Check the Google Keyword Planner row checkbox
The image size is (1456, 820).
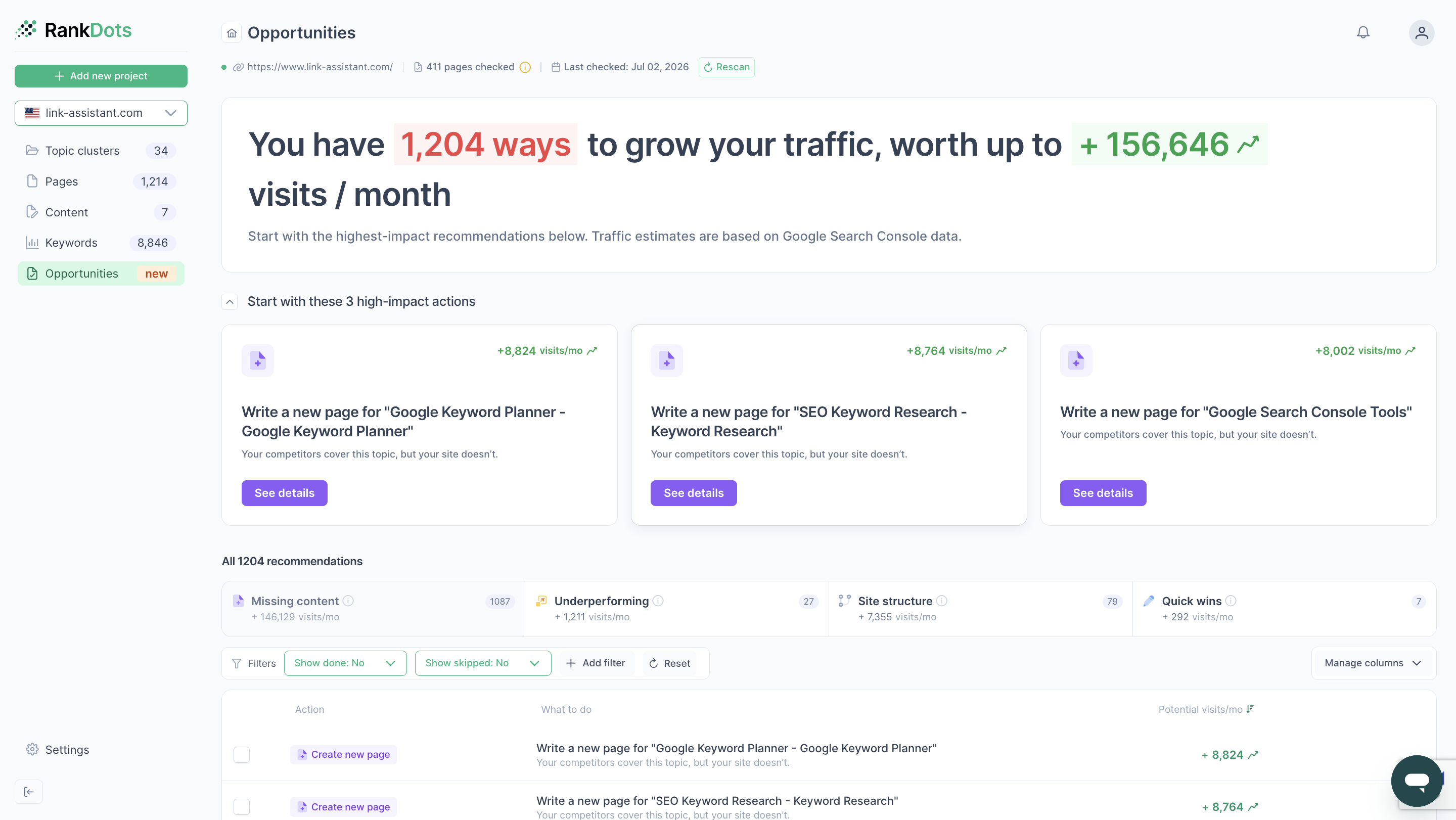pyautogui.click(x=242, y=754)
